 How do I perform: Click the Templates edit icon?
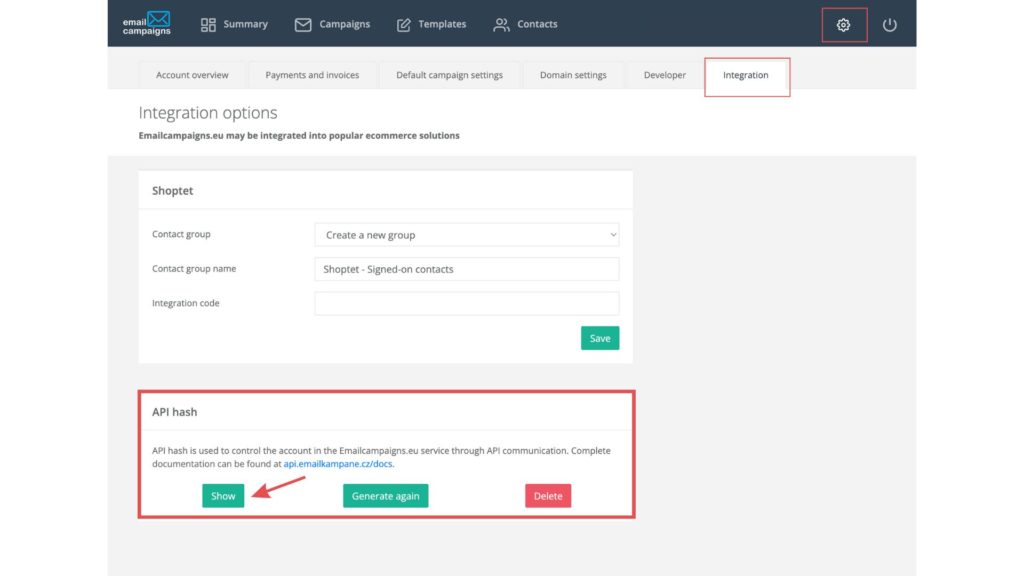tap(404, 25)
